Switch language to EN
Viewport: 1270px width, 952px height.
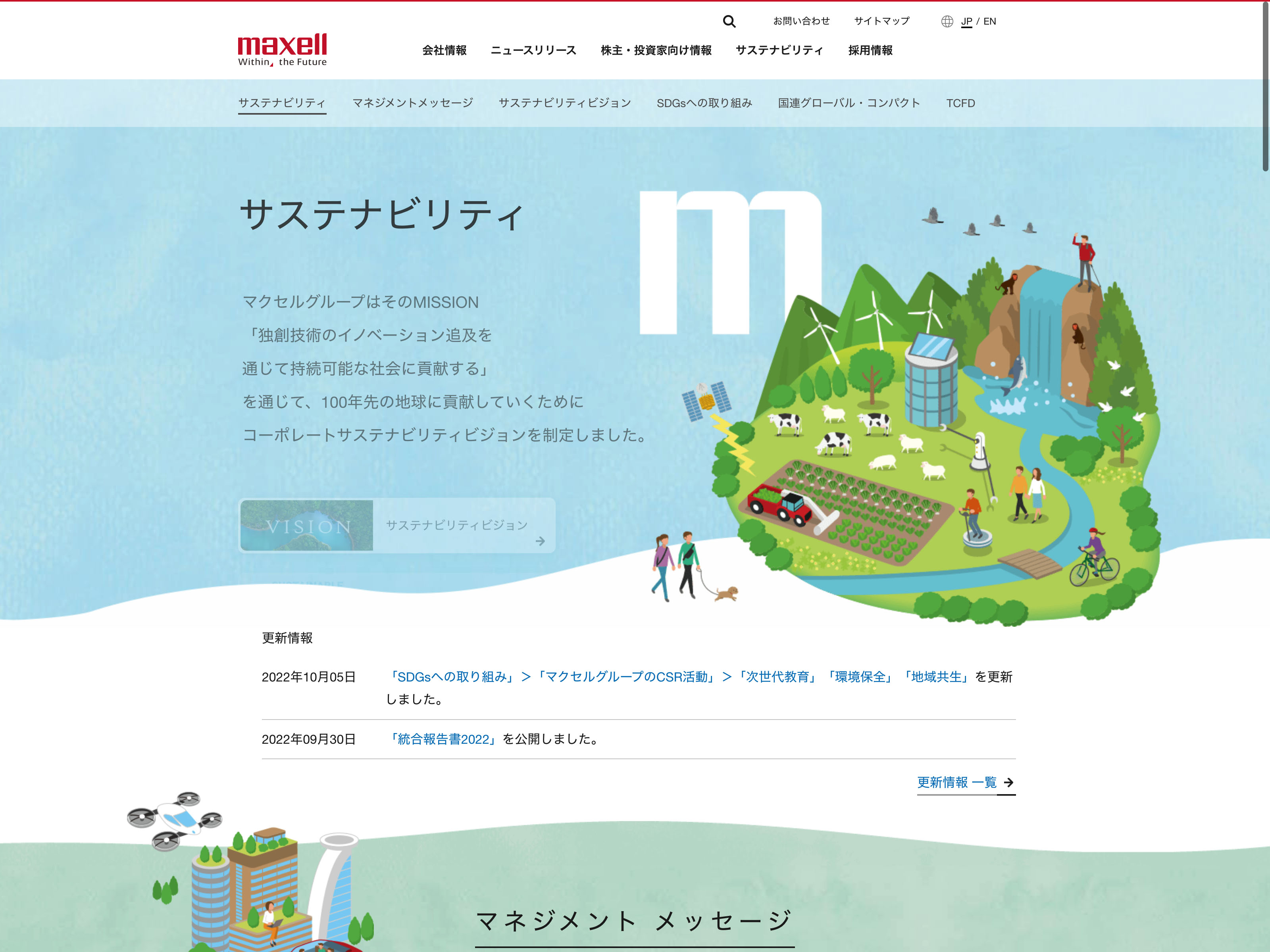[989, 21]
